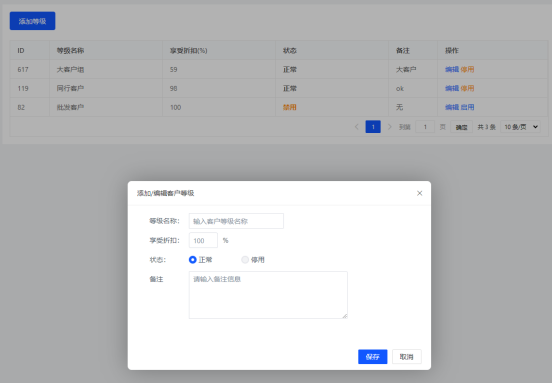Click discount value 59
The image size is (552, 383).
tap(174, 69)
